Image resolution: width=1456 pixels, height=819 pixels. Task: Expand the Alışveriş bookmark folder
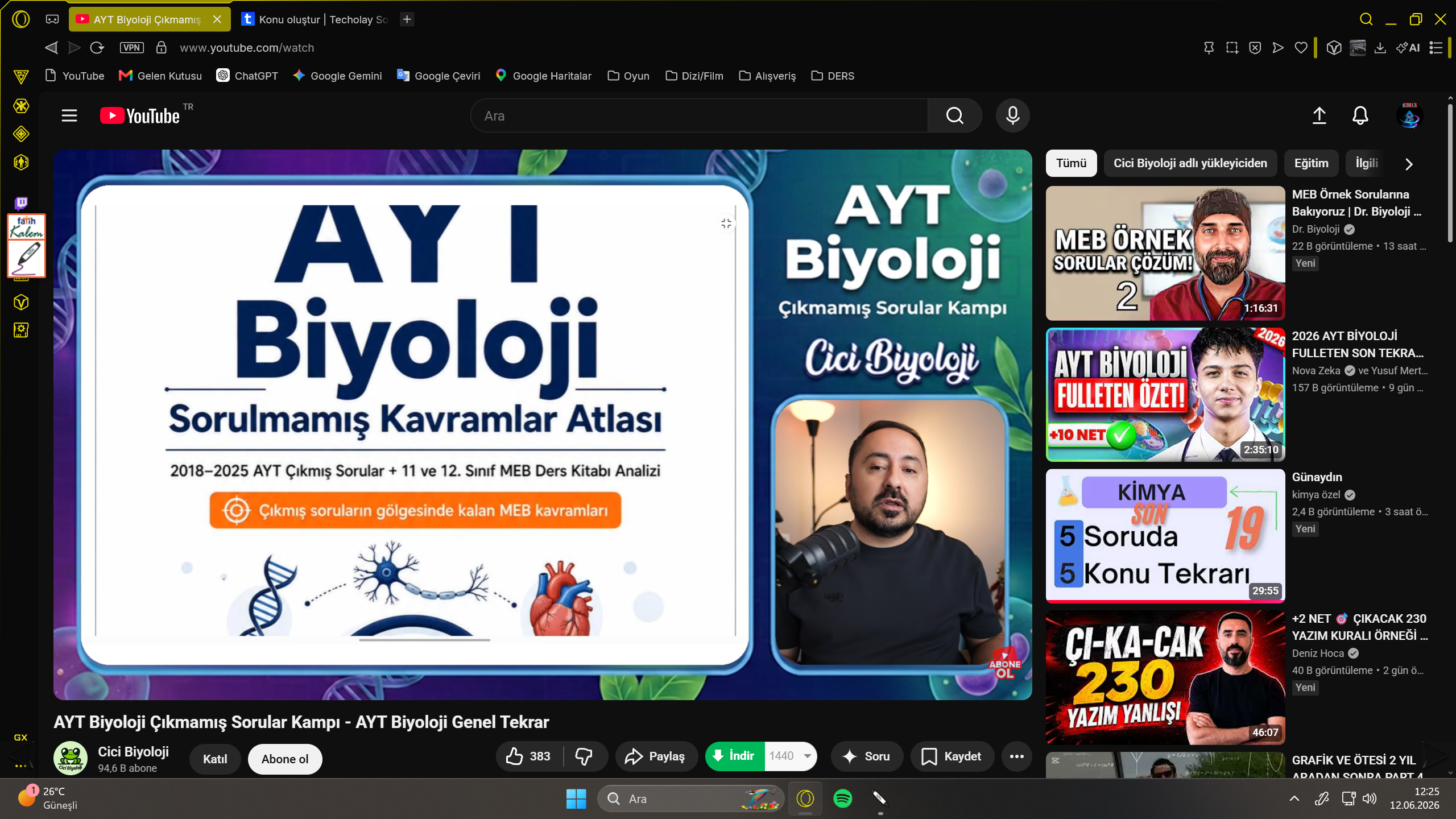tap(767, 76)
